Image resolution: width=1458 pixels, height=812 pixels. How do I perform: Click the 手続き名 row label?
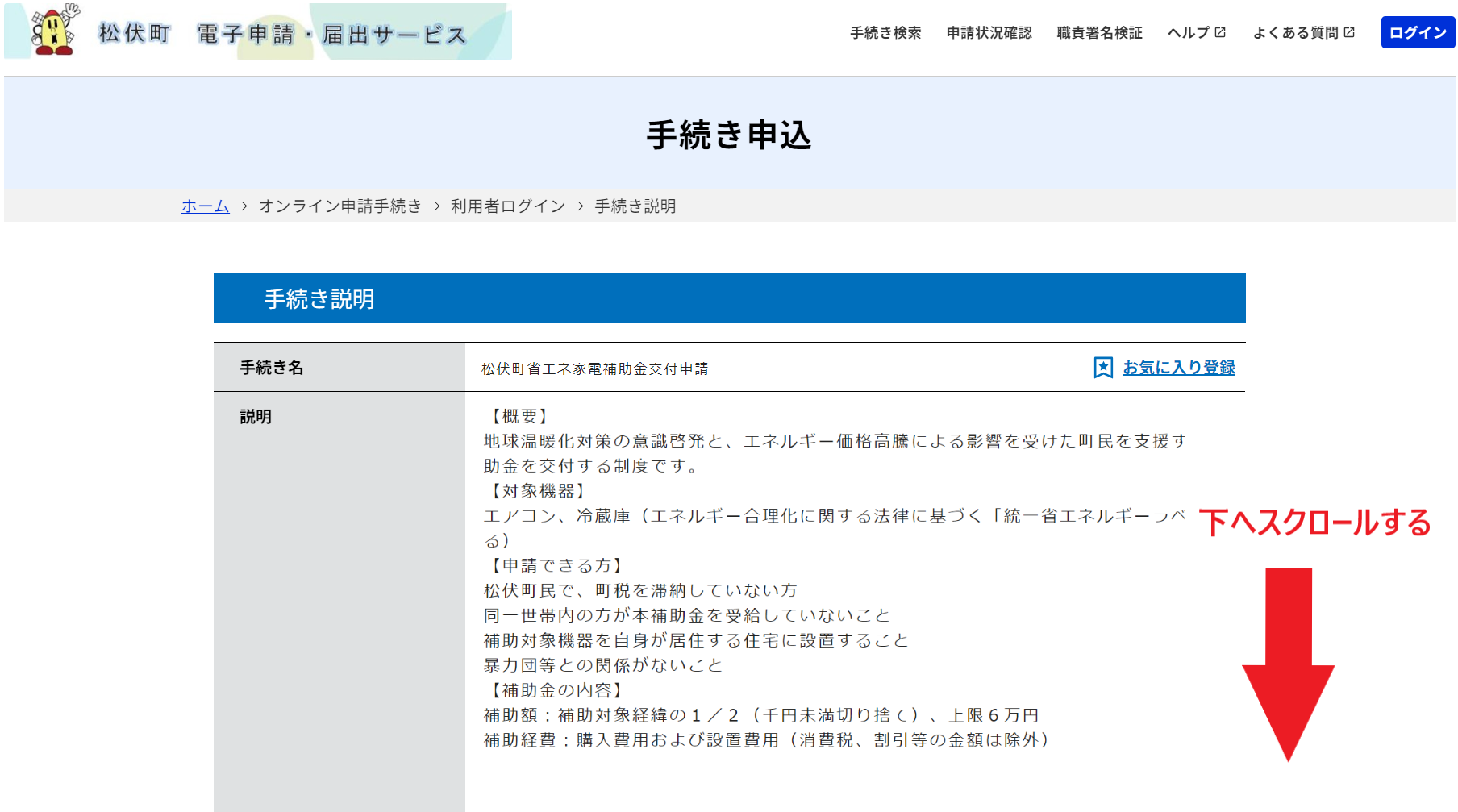[x=272, y=368]
